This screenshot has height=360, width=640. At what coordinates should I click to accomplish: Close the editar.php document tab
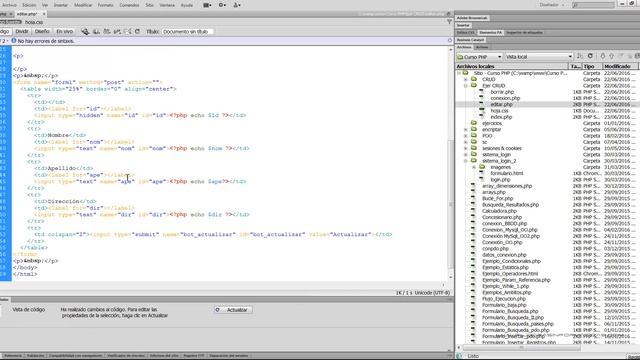coord(44,14)
